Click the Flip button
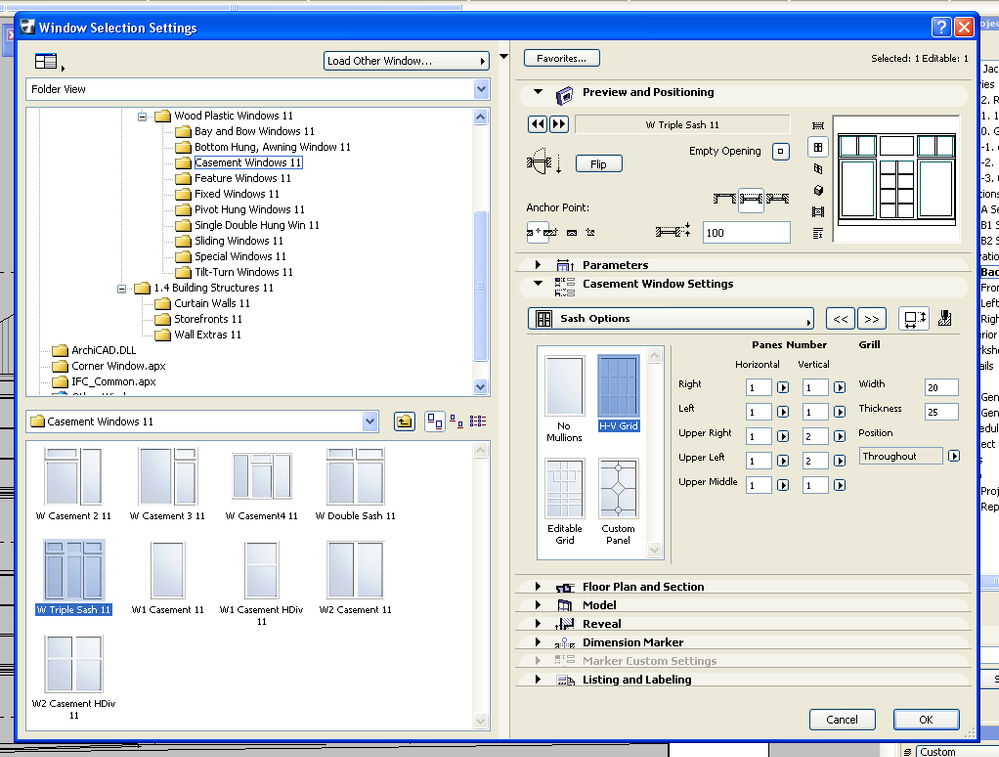The height and width of the screenshot is (757, 999). [598, 164]
